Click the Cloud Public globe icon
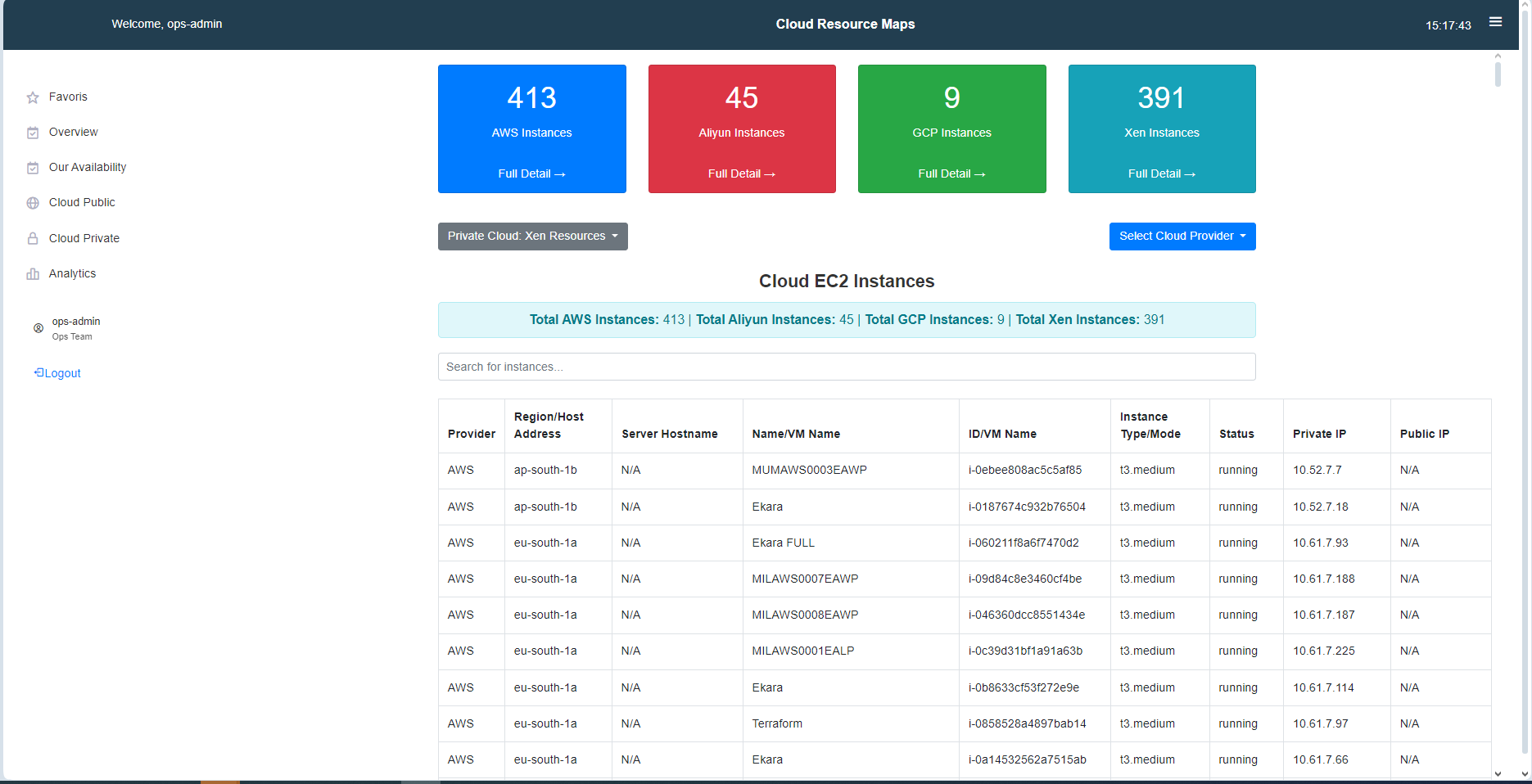This screenshot has width=1532, height=784. (33, 203)
